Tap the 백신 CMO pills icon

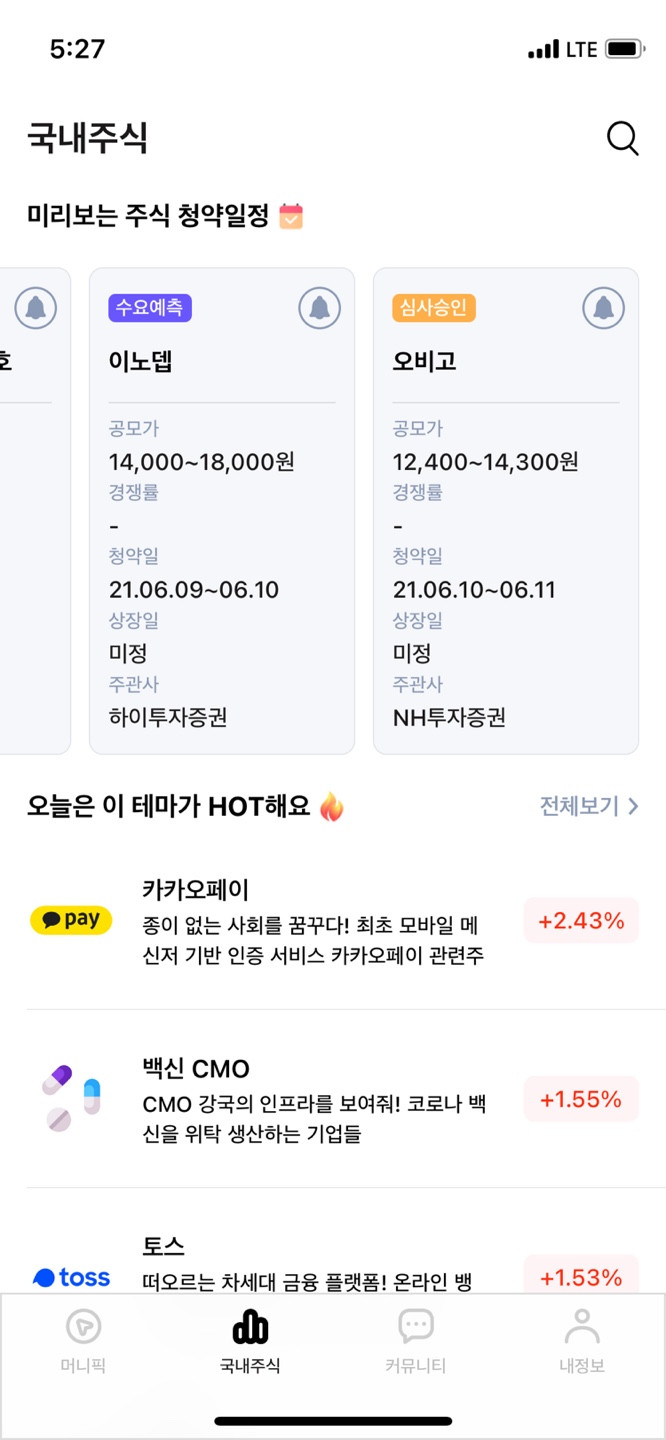pos(71,1098)
